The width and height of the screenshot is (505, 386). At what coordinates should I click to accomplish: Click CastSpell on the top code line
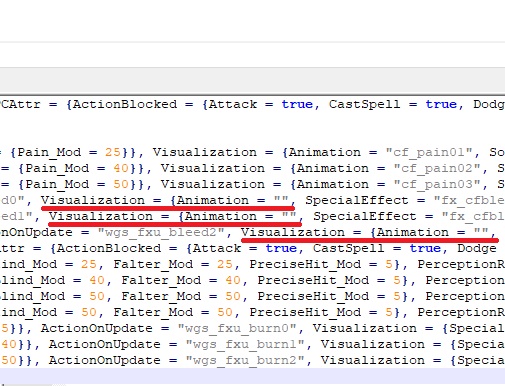click(364, 104)
